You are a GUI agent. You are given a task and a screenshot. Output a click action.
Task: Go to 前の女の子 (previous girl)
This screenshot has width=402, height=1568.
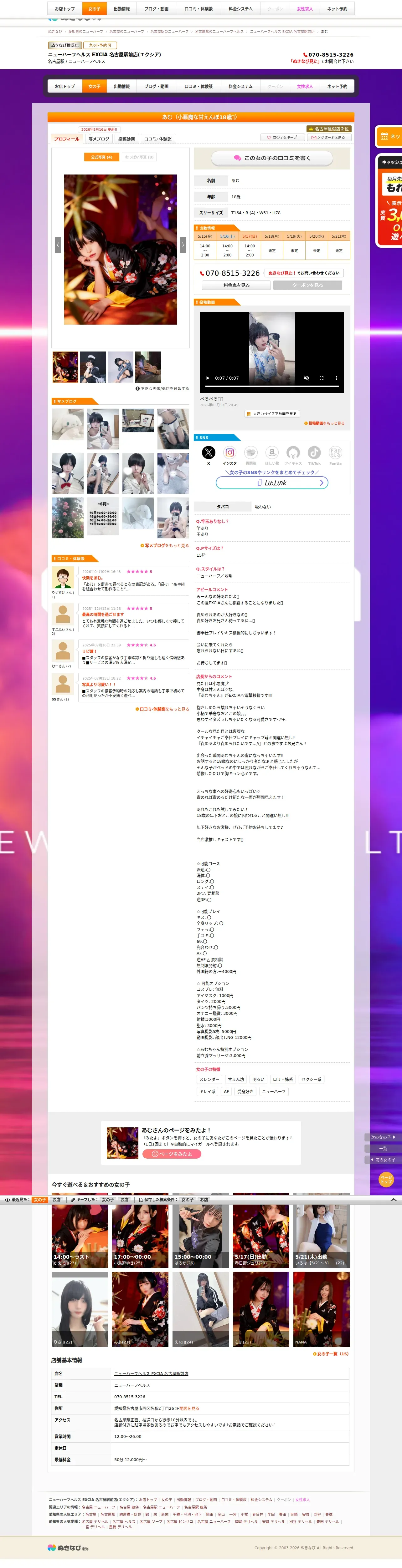(x=383, y=1160)
